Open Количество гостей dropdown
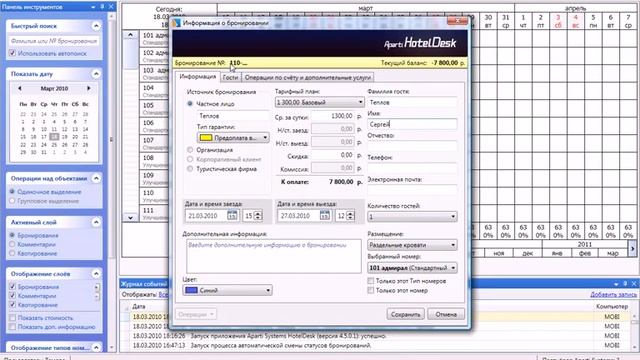The image size is (640, 360). point(412,216)
